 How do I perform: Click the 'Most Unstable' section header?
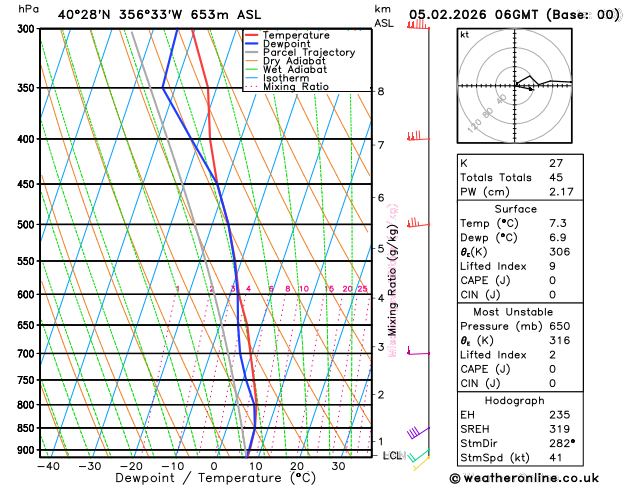pyautogui.click(x=514, y=312)
